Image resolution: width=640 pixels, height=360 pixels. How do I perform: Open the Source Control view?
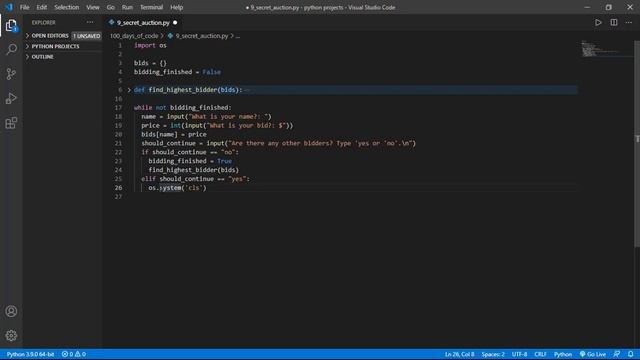click(x=11, y=74)
